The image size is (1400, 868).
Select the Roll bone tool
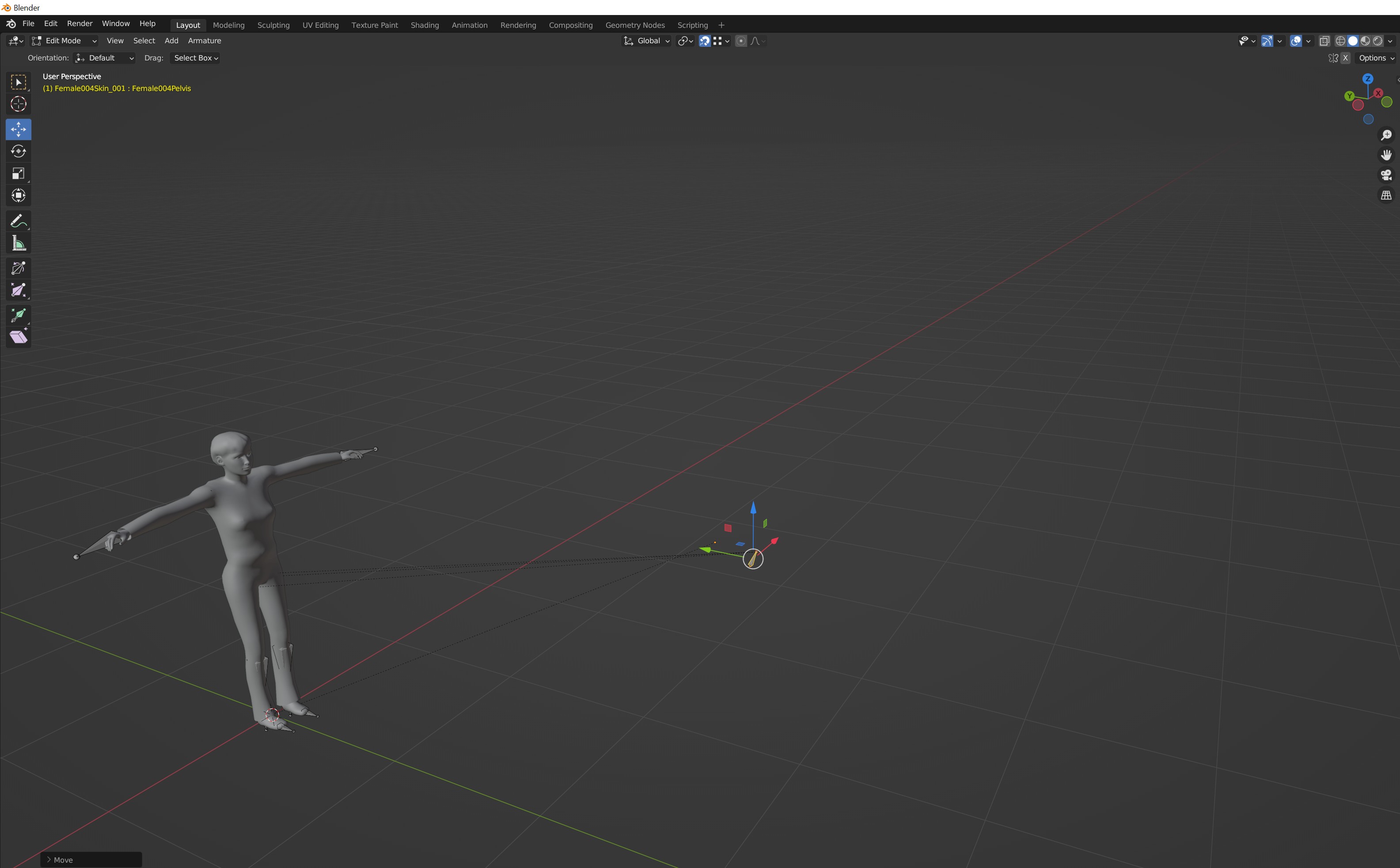pyautogui.click(x=19, y=268)
